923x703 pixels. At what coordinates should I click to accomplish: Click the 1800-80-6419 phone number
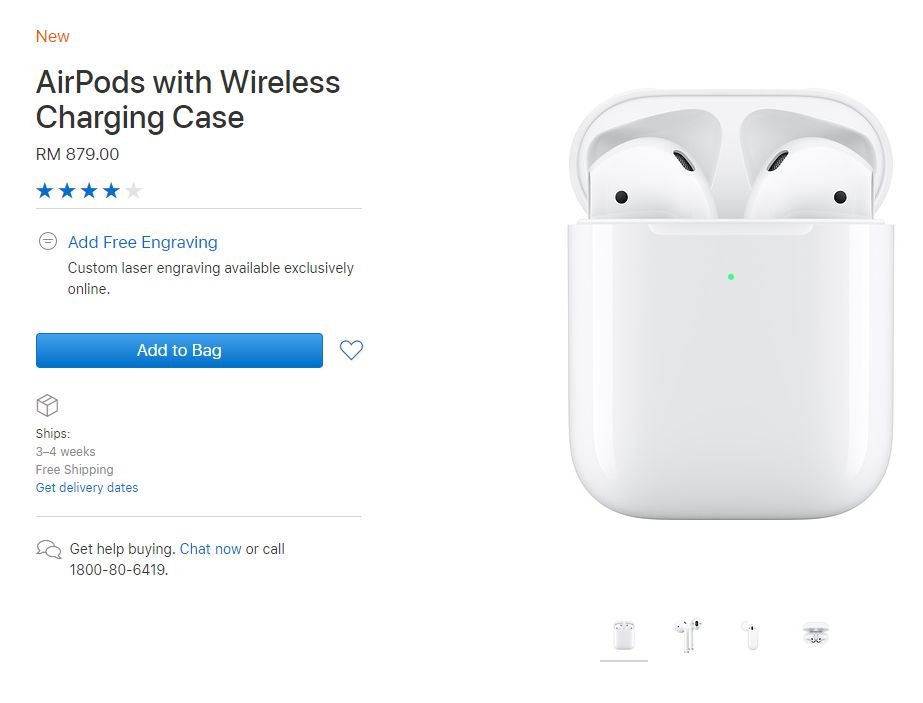click(x=118, y=570)
